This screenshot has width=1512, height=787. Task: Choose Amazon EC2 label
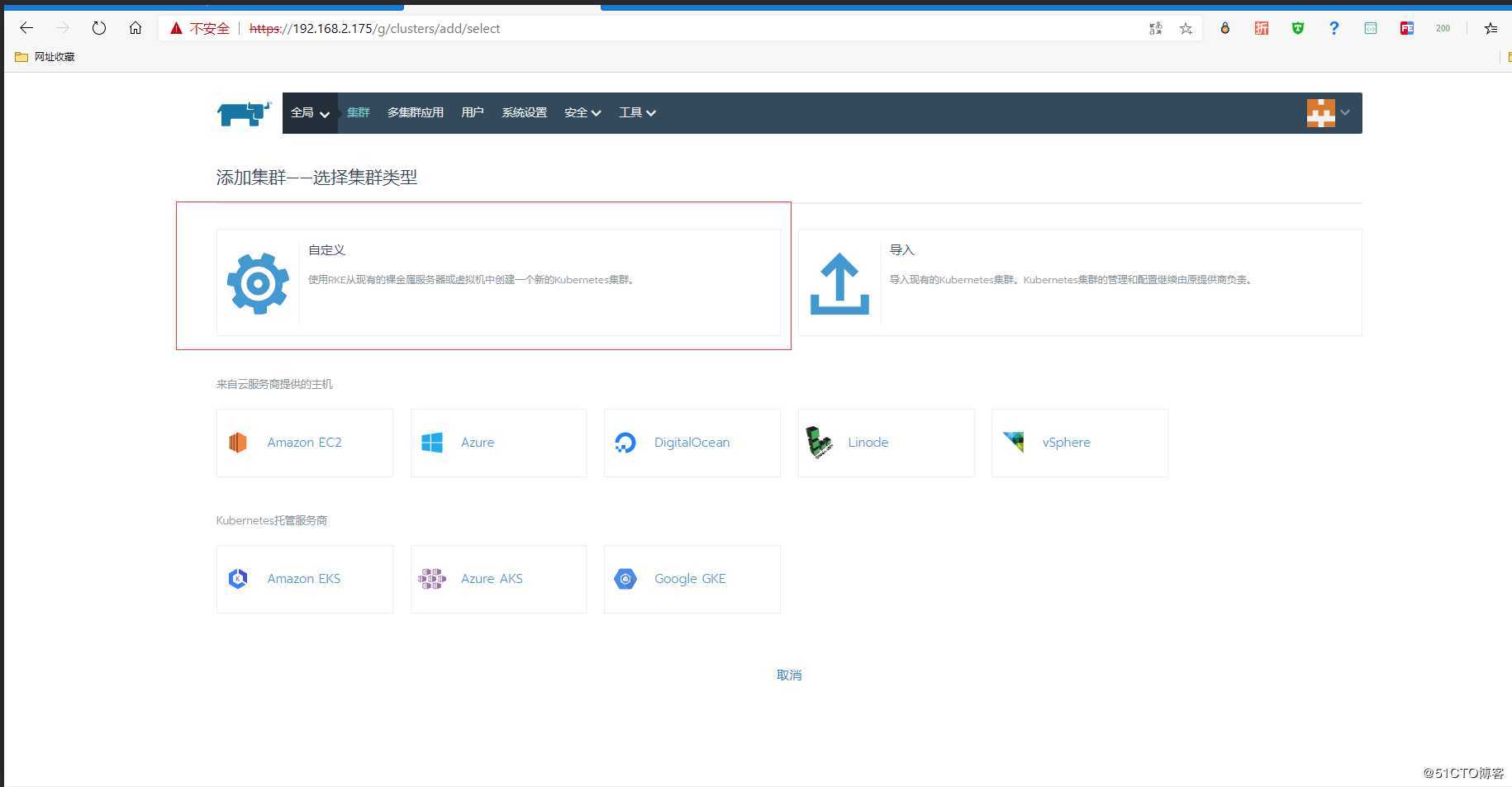304,443
